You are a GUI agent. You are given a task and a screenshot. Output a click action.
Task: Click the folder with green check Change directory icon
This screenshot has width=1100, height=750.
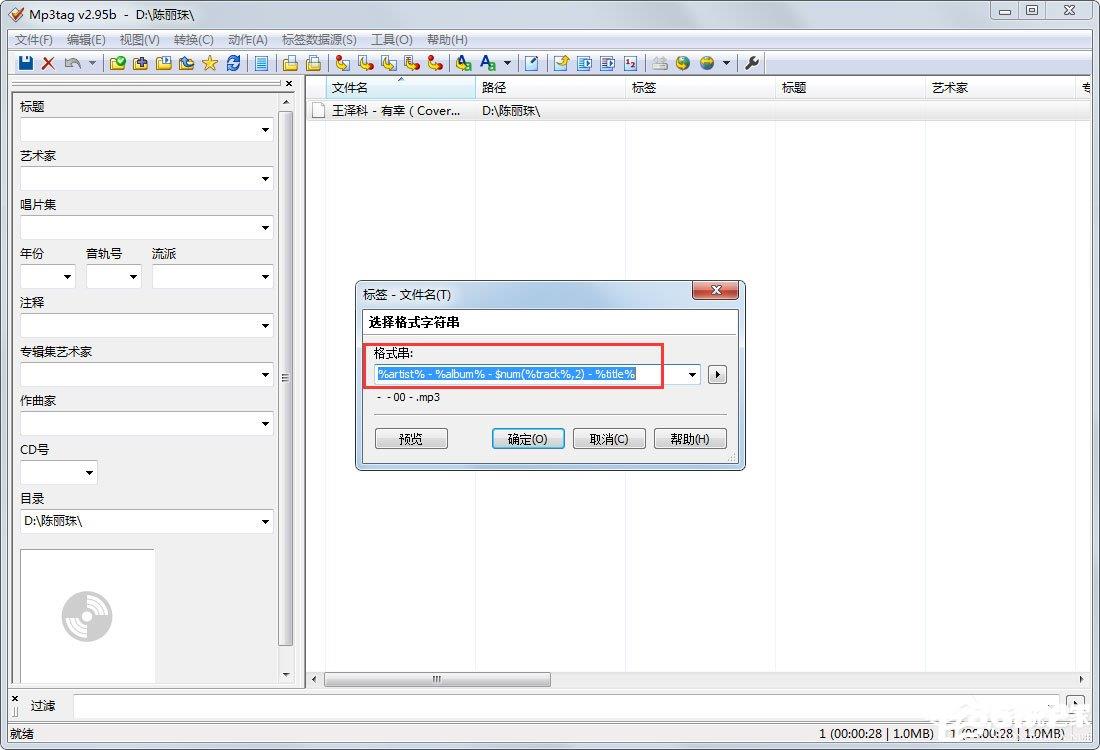tap(118, 63)
